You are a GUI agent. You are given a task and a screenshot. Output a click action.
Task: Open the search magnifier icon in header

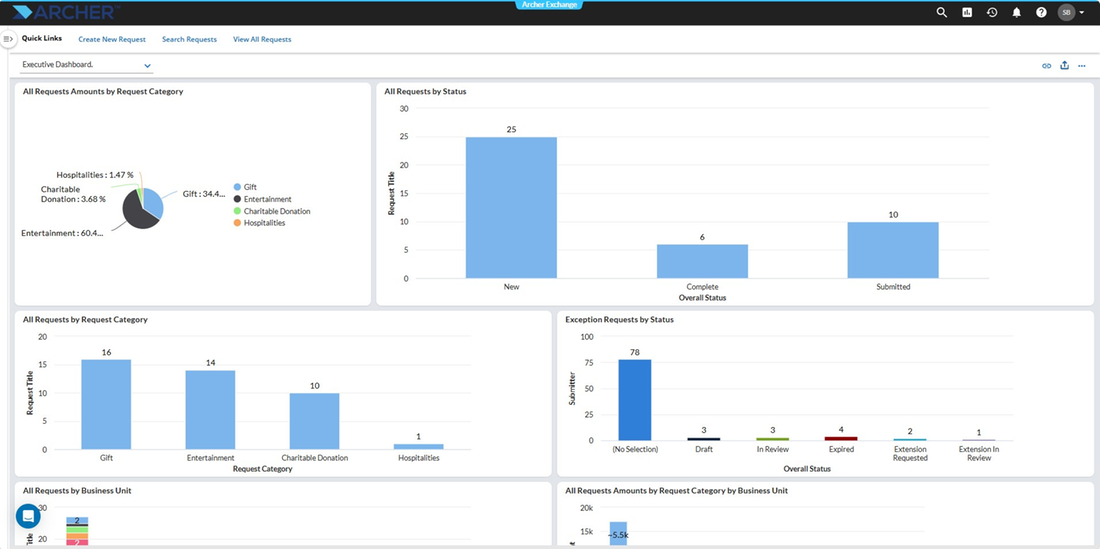point(941,13)
